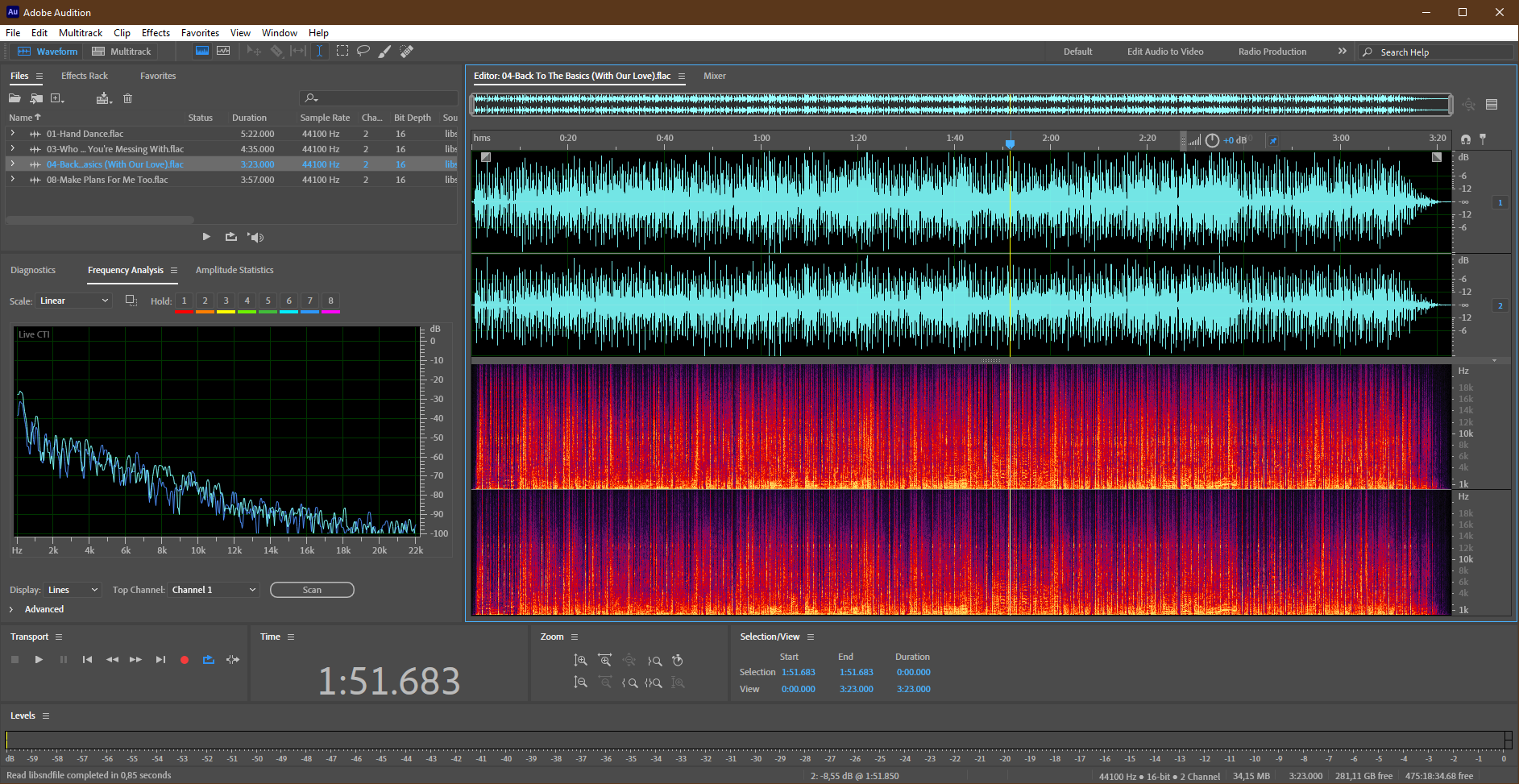Click the HUD volume knob (+0 dB)
Screen dimensions: 1519x784
(x=1212, y=140)
